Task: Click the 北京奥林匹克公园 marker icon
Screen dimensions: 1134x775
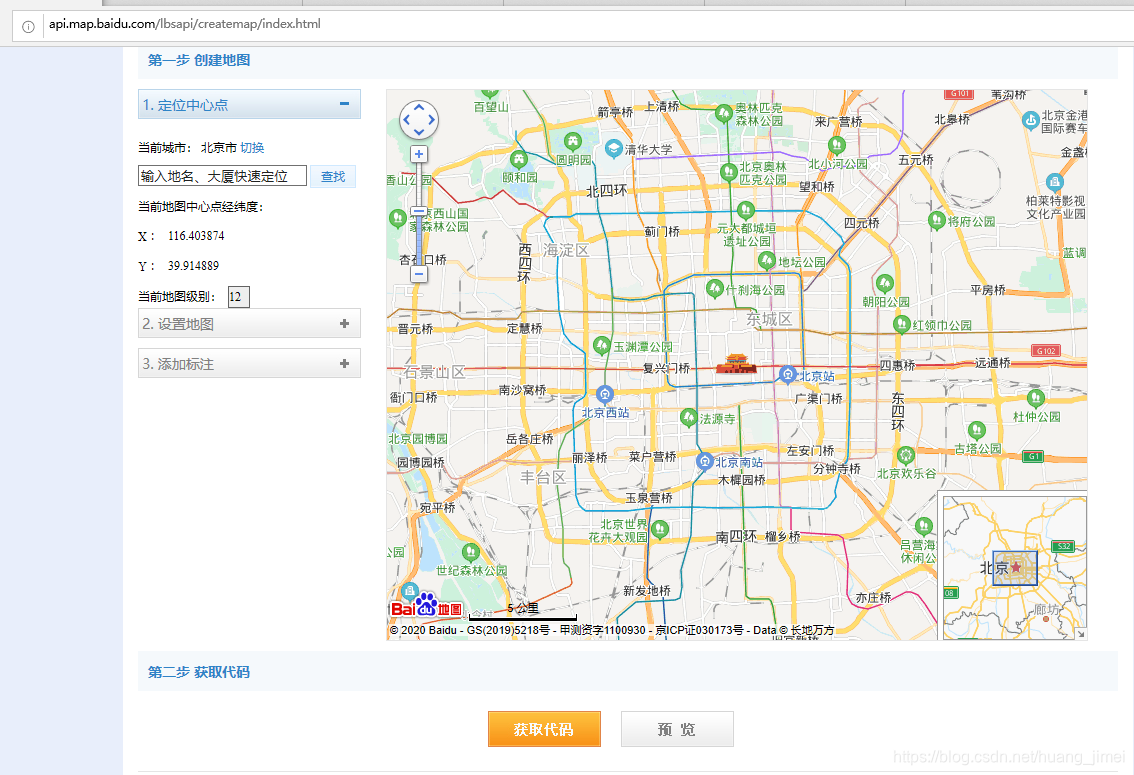Action: pyautogui.click(x=728, y=172)
